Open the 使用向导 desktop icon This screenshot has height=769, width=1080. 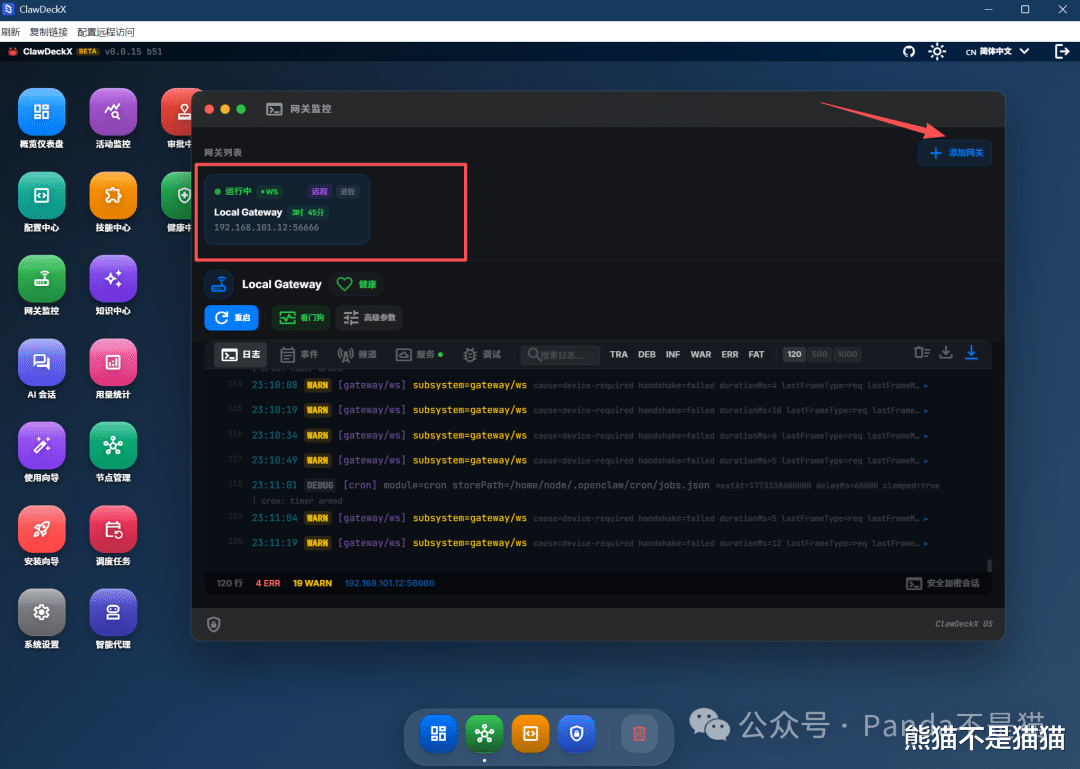(41, 446)
